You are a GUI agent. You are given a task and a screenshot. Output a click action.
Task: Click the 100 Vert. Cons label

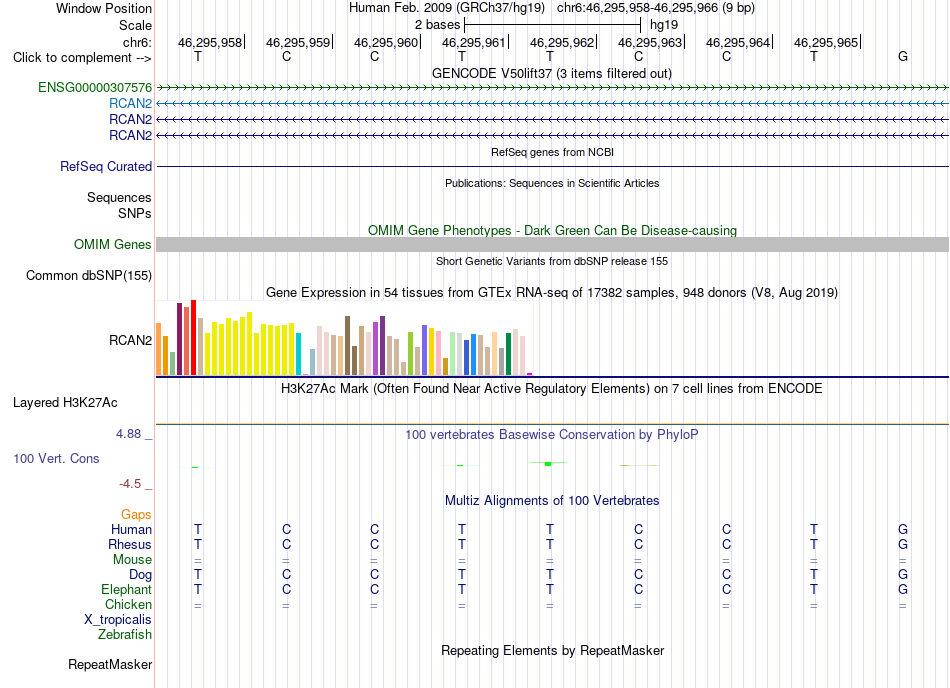(56, 458)
